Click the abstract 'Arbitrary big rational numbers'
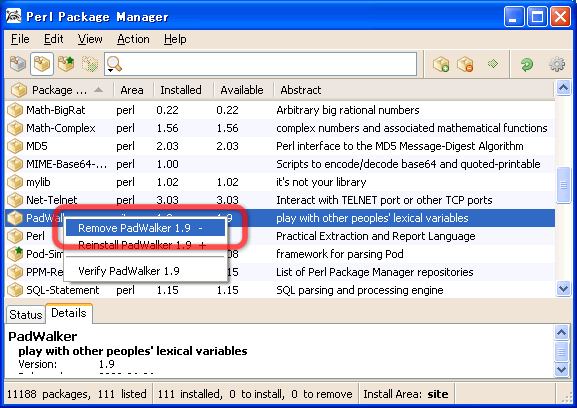This screenshot has height=408, width=577. coord(348,110)
